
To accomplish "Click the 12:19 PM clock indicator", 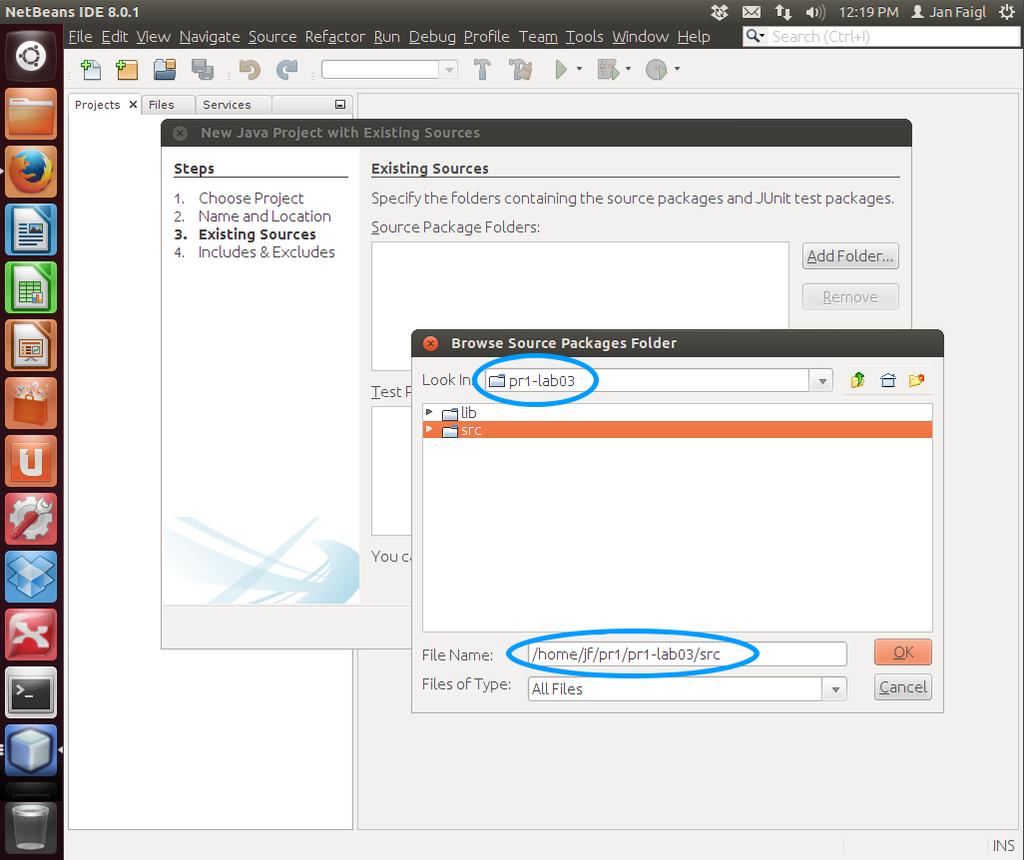I will coord(869,12).
